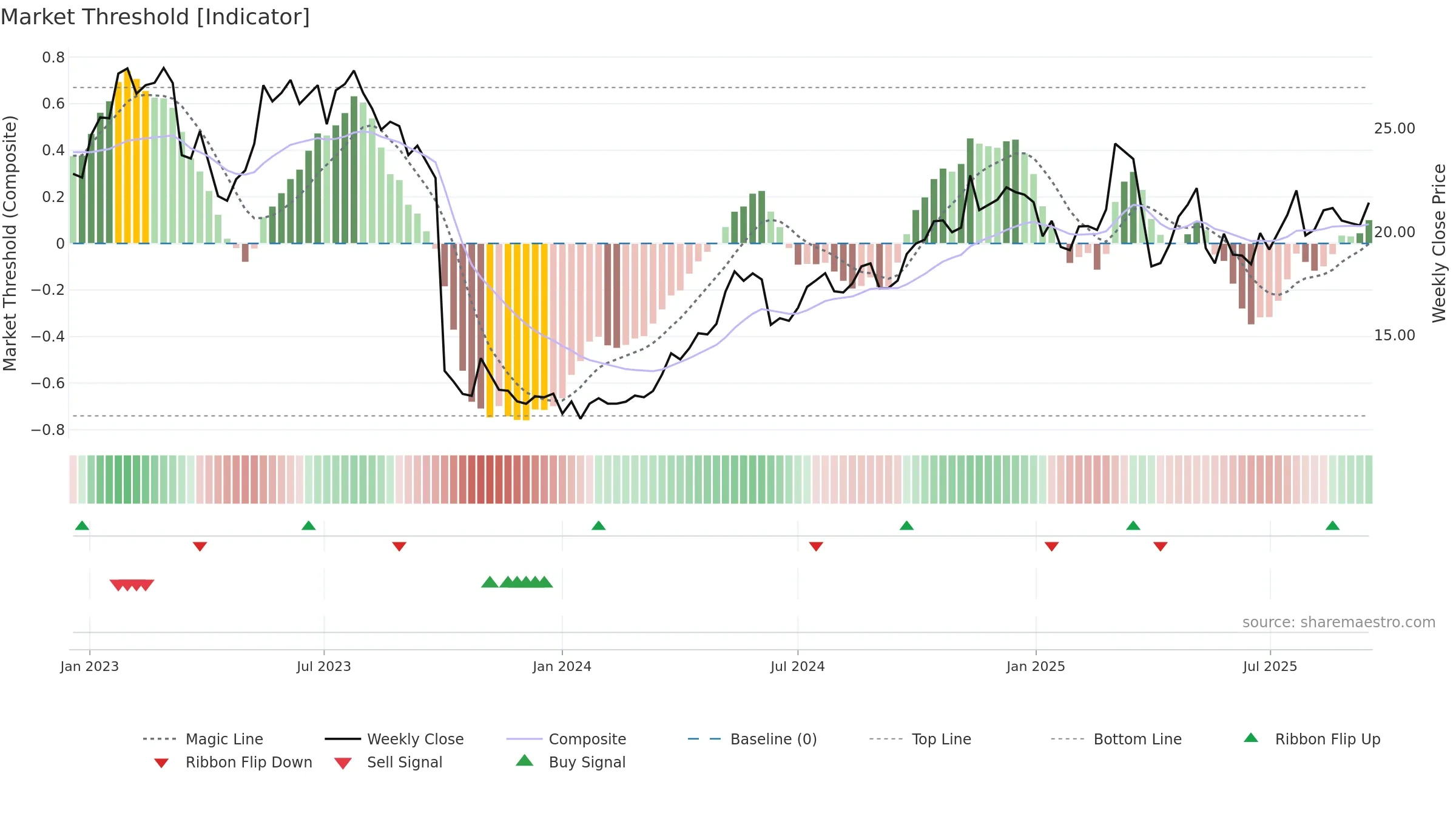The image size is (1456, 819).
Task: Click the flip-down marker just after Jul 2023
Action: (x=399, y=547)
